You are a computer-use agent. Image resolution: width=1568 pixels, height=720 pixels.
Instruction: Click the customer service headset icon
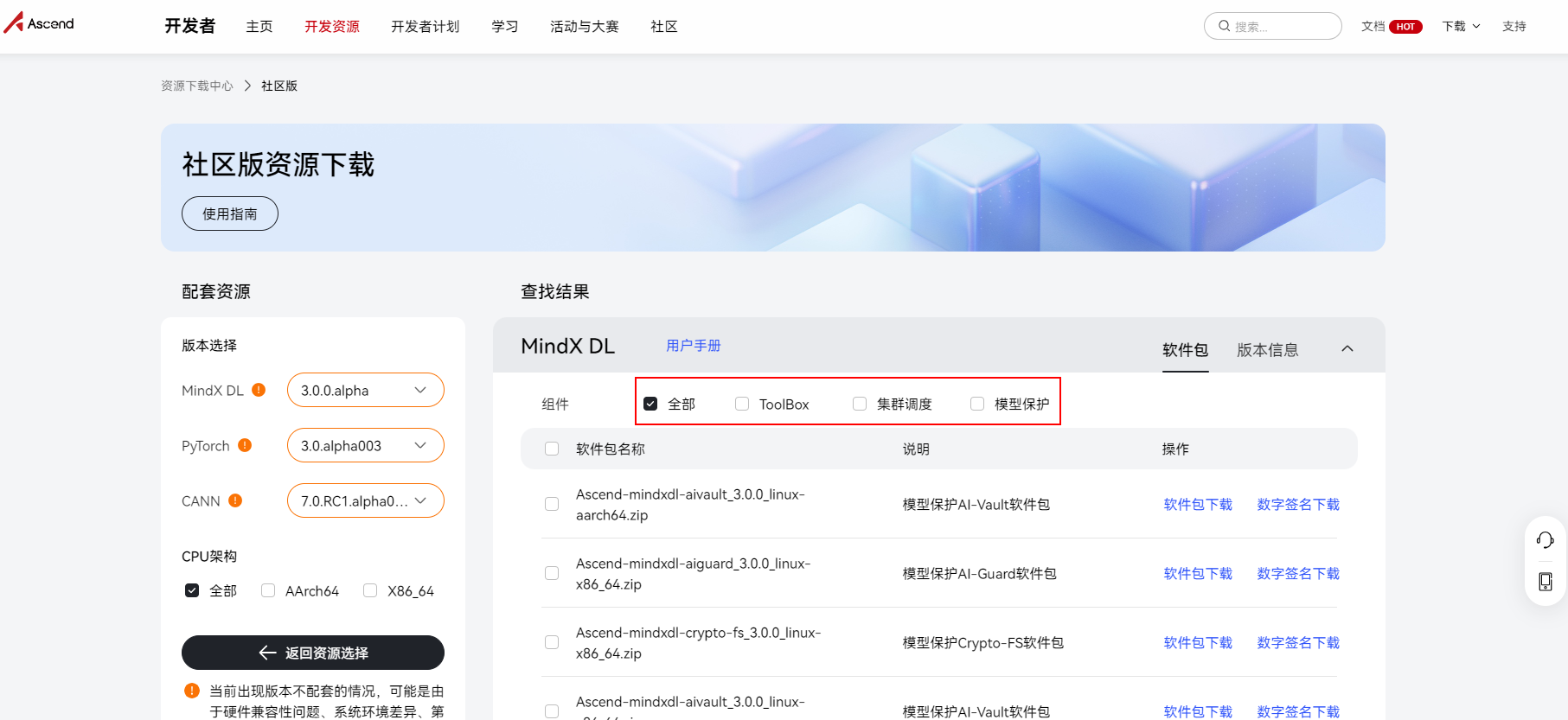[1546, 540]
